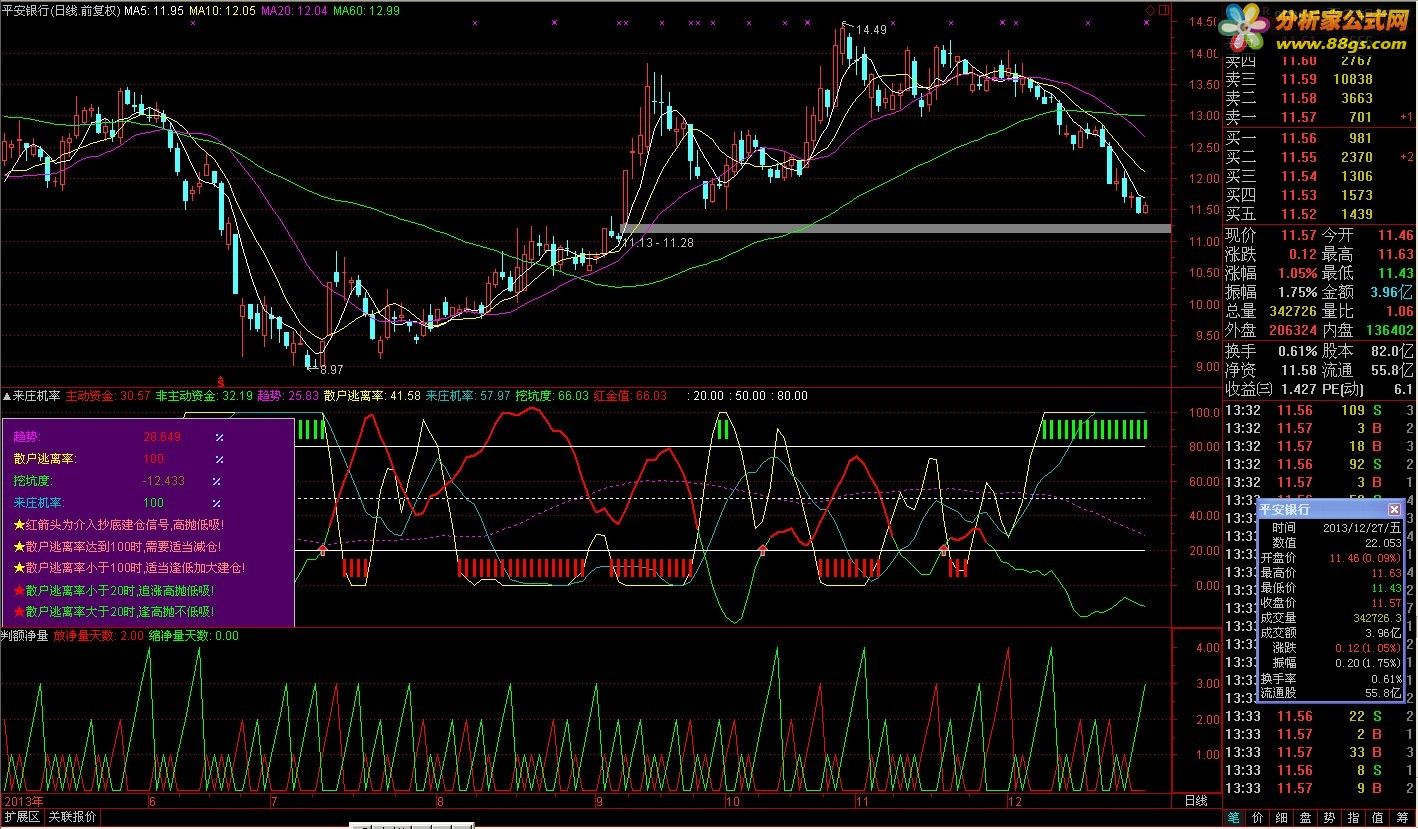Switch to the 笔 tab

1233,818
